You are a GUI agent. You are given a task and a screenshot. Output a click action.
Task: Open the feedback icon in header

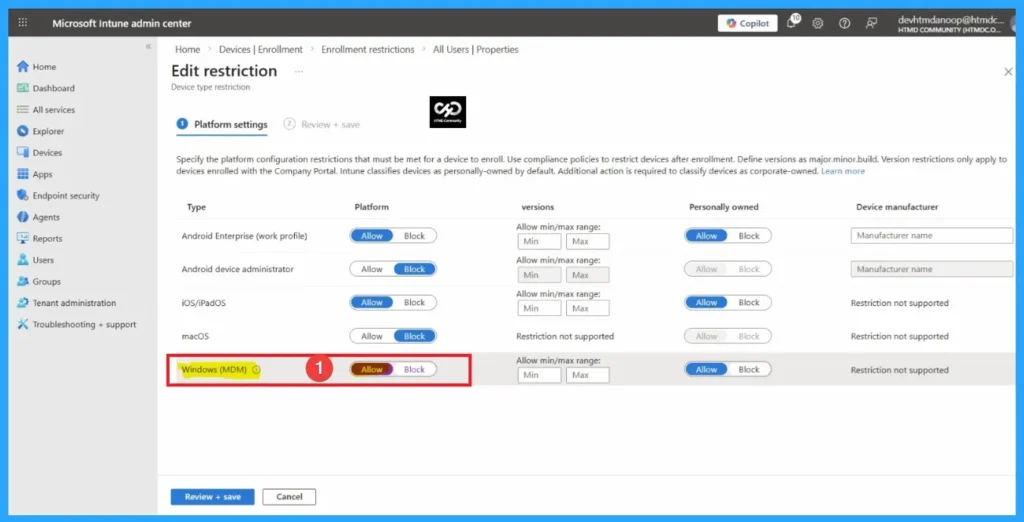coord(871,24)
